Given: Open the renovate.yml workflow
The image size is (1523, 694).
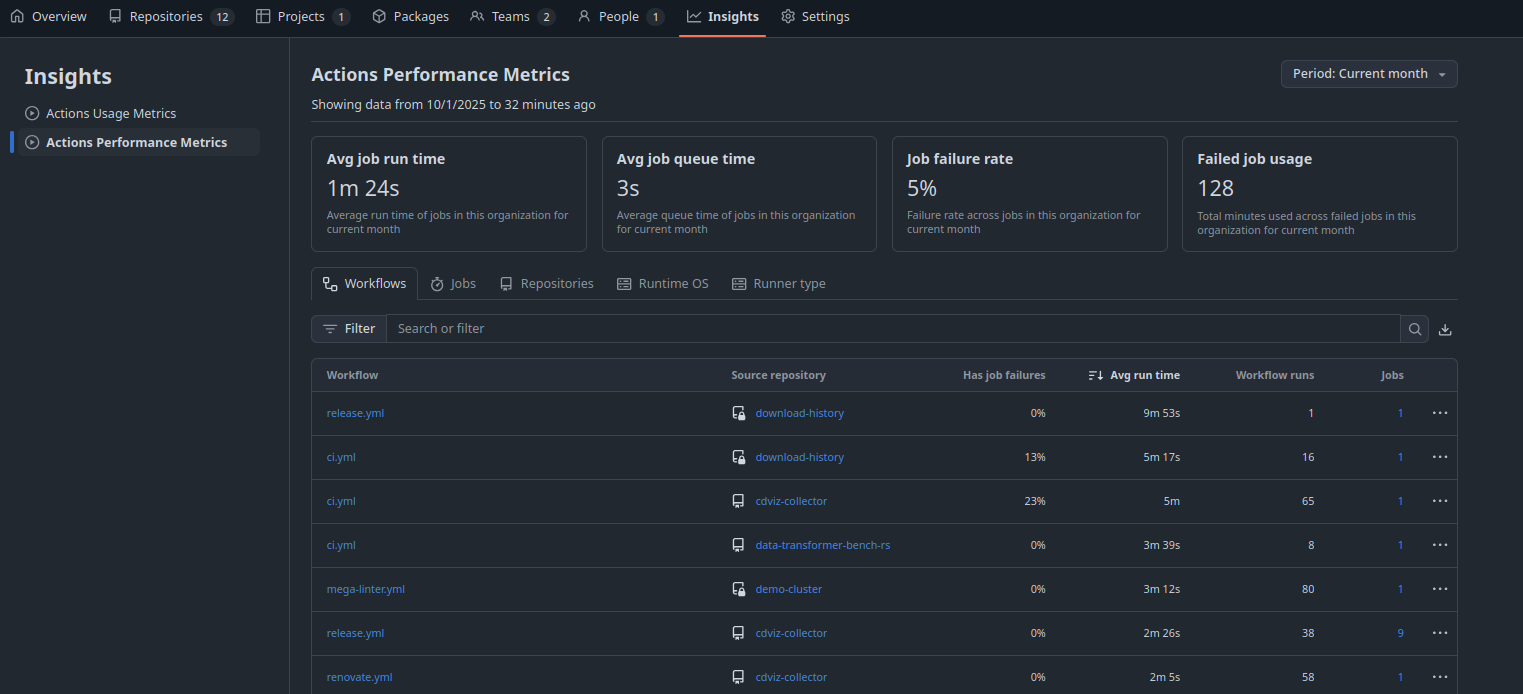Looking at the screenshot, I should (359, 677).
